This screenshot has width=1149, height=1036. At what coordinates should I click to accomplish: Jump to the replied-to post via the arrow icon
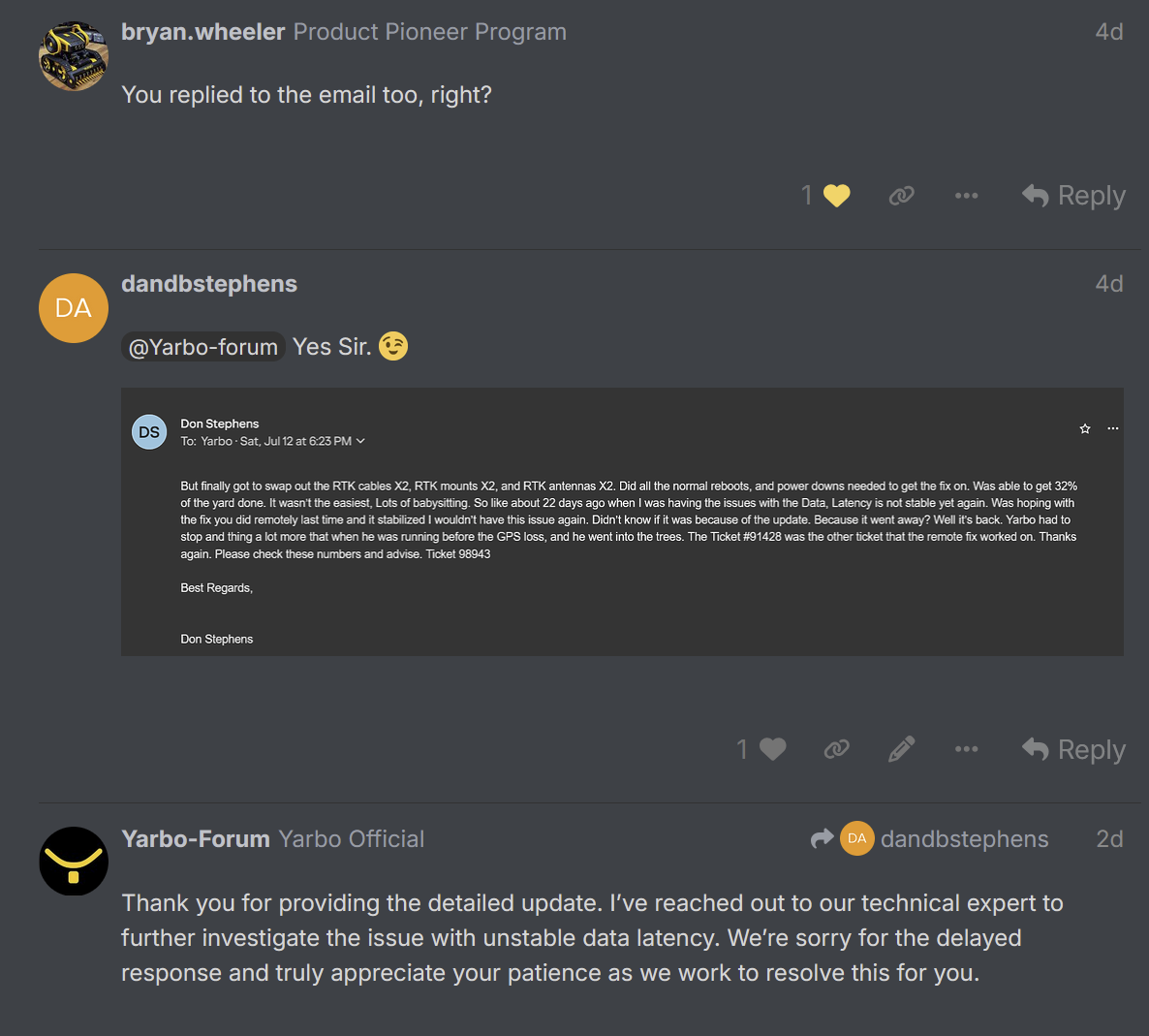pos(822,838)
